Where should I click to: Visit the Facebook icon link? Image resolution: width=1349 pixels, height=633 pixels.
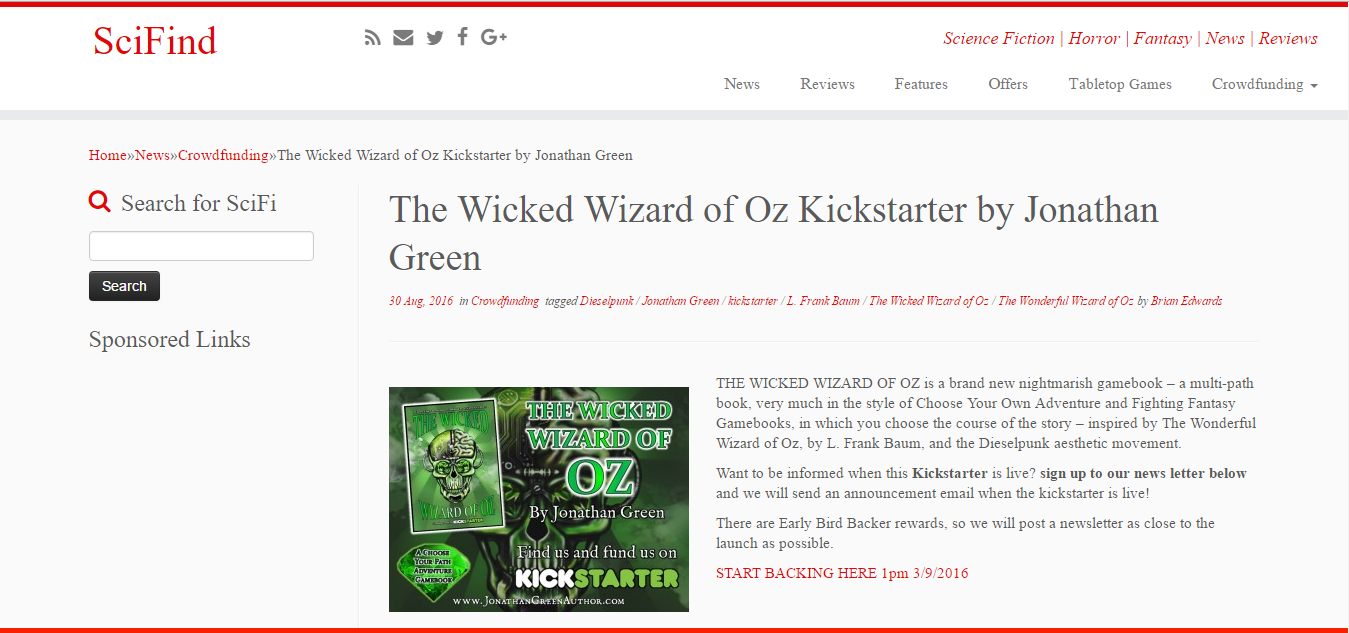point(462,37)
